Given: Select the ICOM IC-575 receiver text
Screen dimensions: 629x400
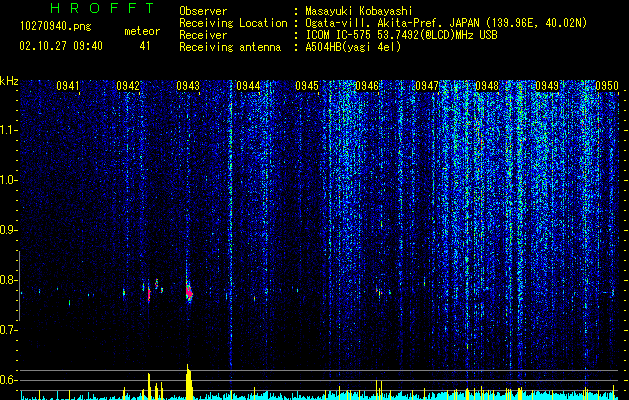Looking at the screenshot, I should (x=401, y=35).
